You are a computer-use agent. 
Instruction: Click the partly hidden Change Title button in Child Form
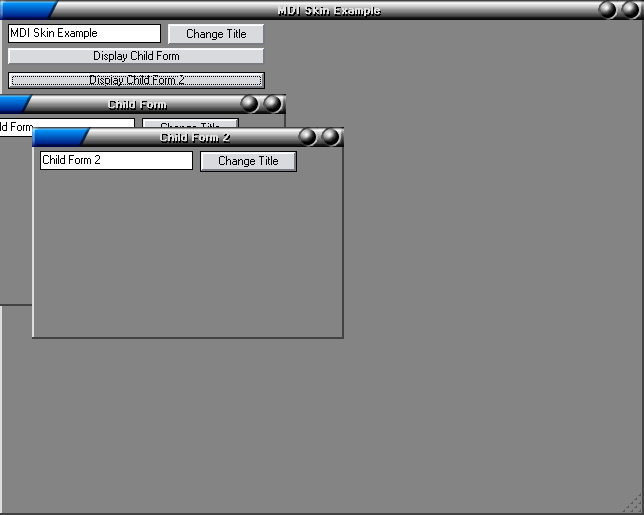click(190, 123)
